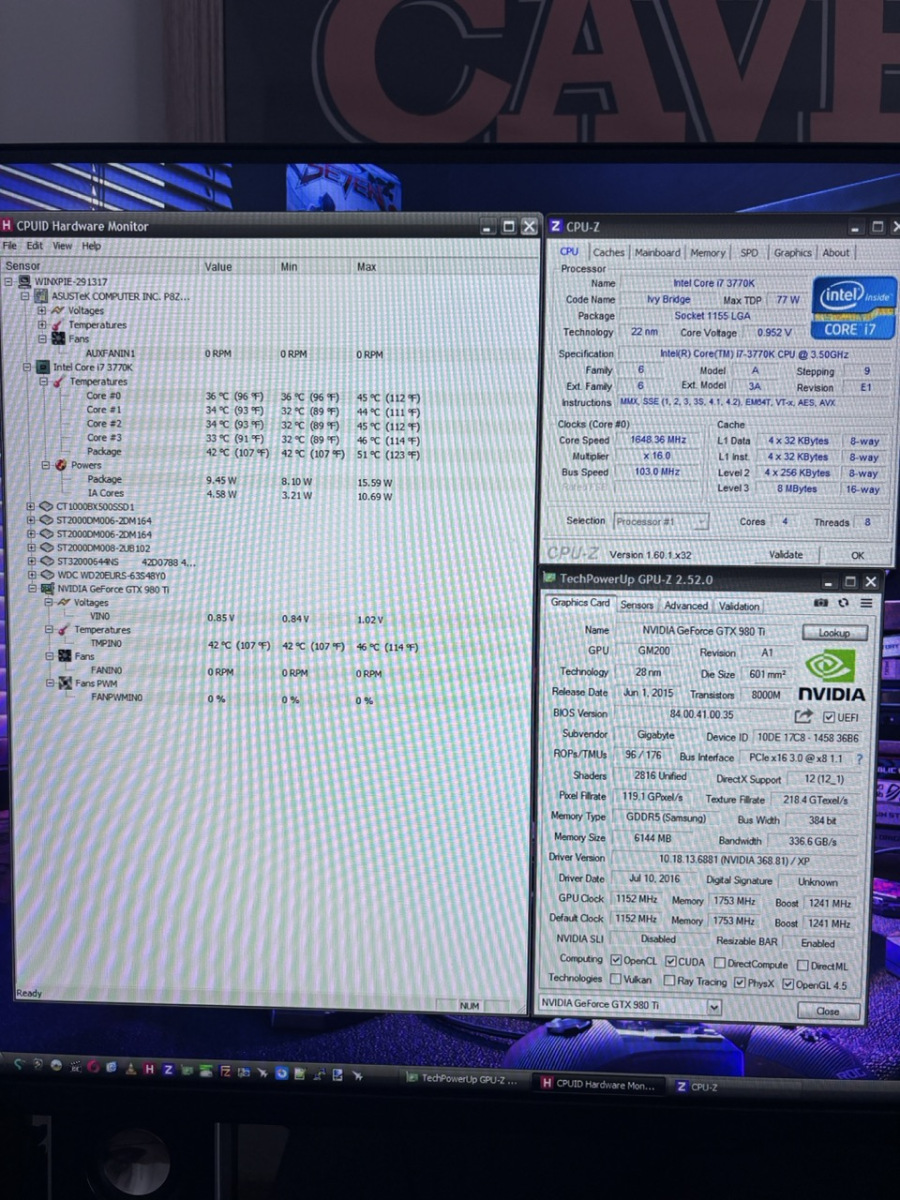Switch to the Sensors tab in GPU-Z

click(x=636, y=605)
